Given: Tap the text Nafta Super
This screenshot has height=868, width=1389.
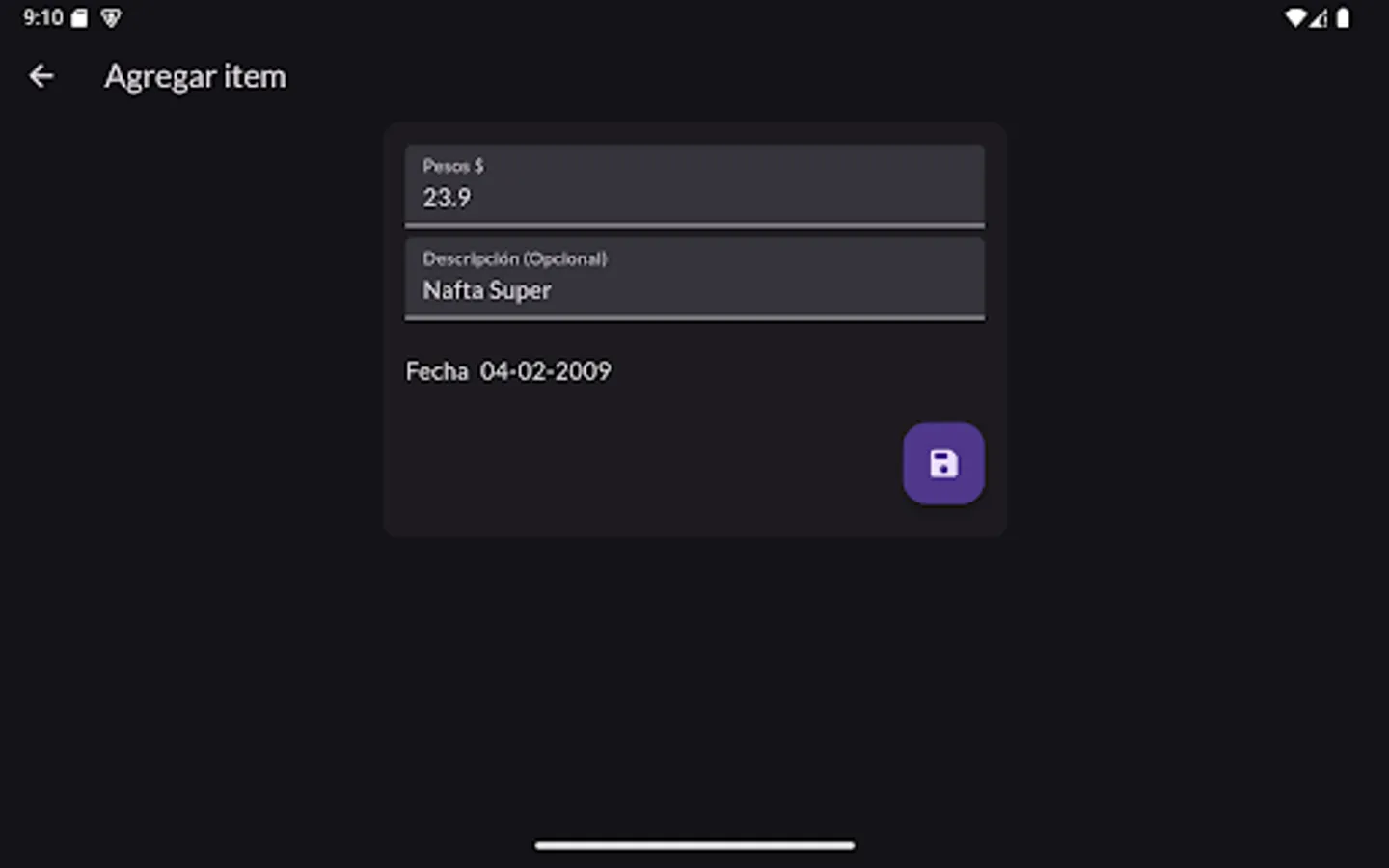Looking at the screenshot, I should click(x=486, y=290).
